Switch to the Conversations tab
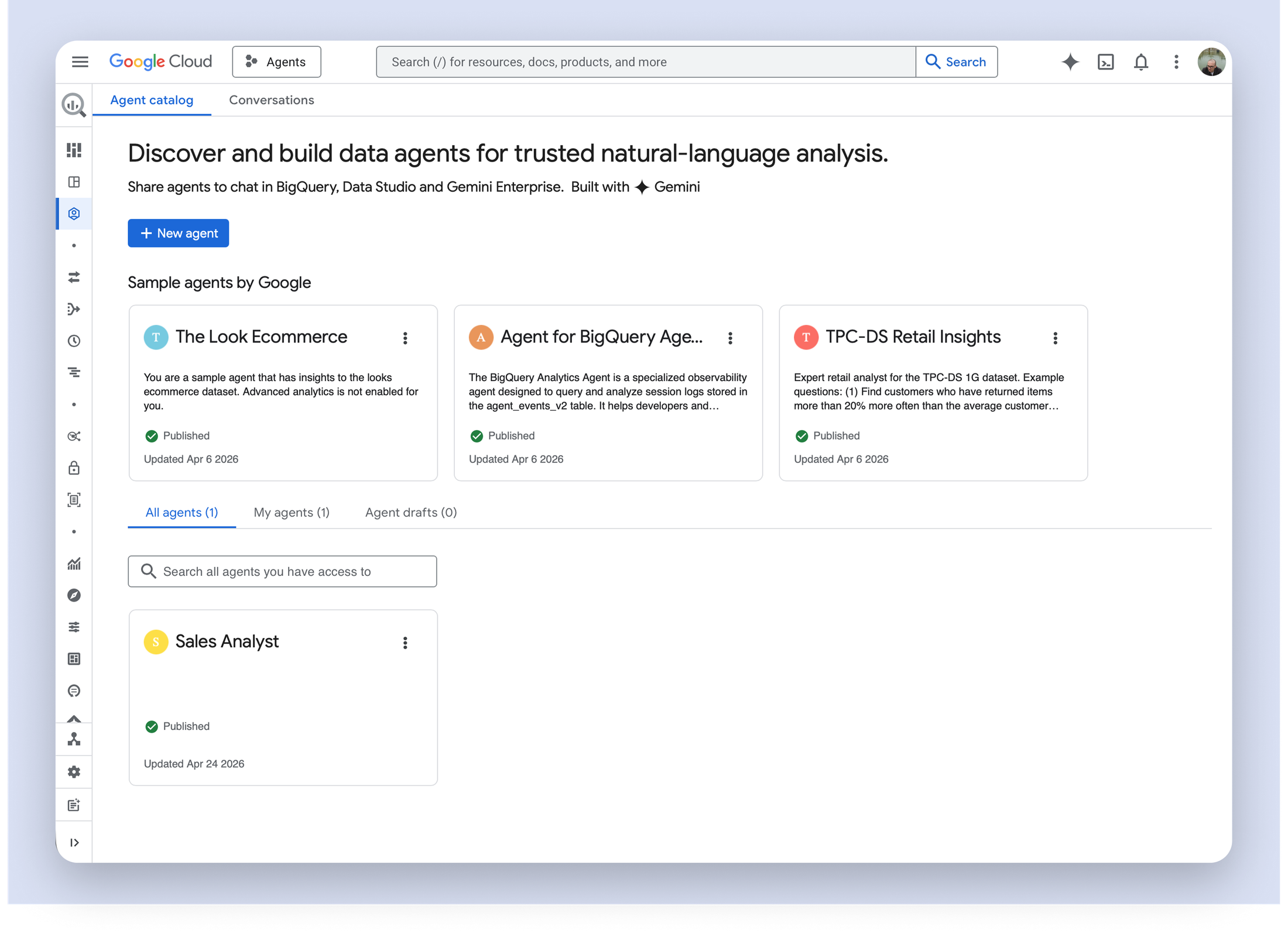The width and height of the screenshot is (1288, 937). coord(272,100)
